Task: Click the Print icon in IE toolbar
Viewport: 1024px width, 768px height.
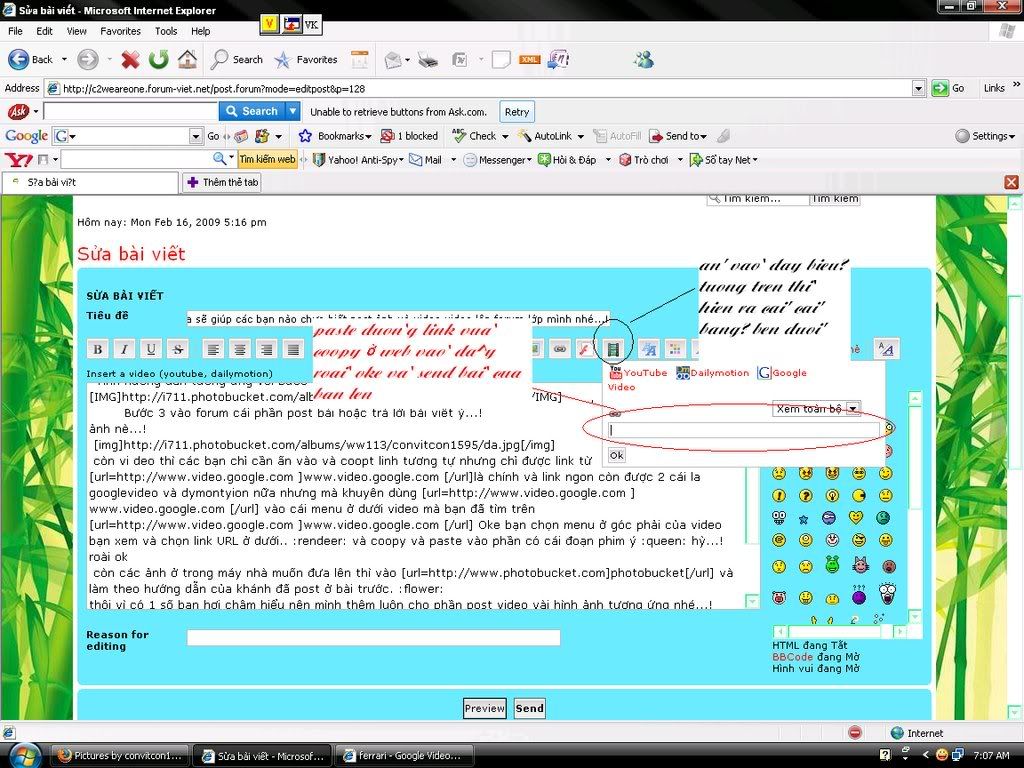Action: point(428,60)
